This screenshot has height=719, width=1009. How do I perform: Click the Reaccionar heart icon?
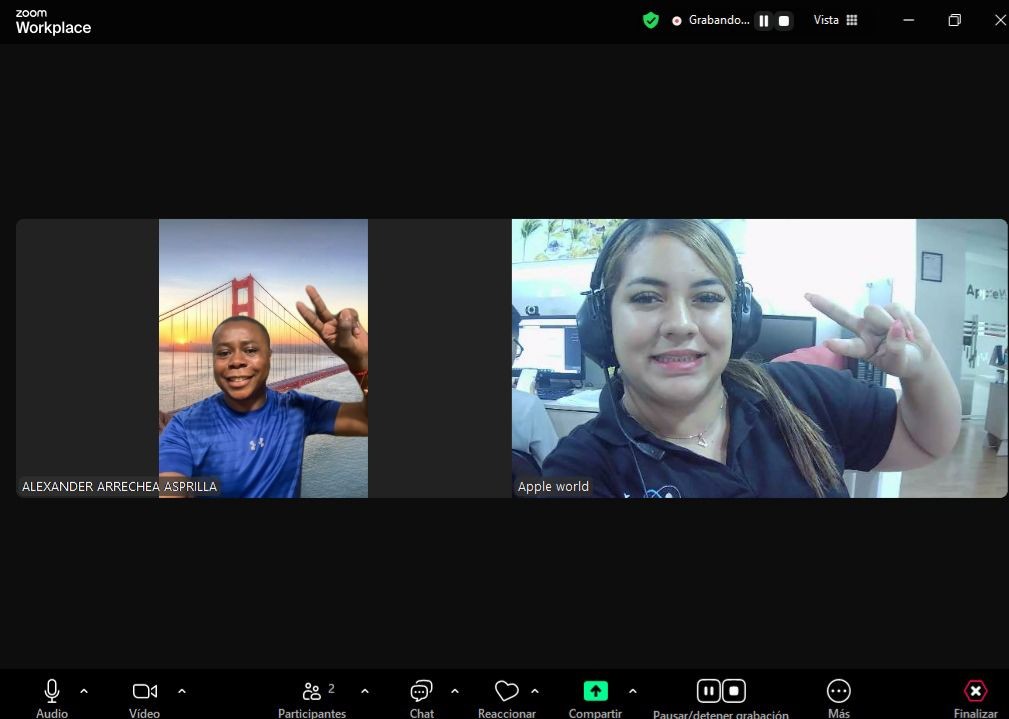[x=507, y=691]
